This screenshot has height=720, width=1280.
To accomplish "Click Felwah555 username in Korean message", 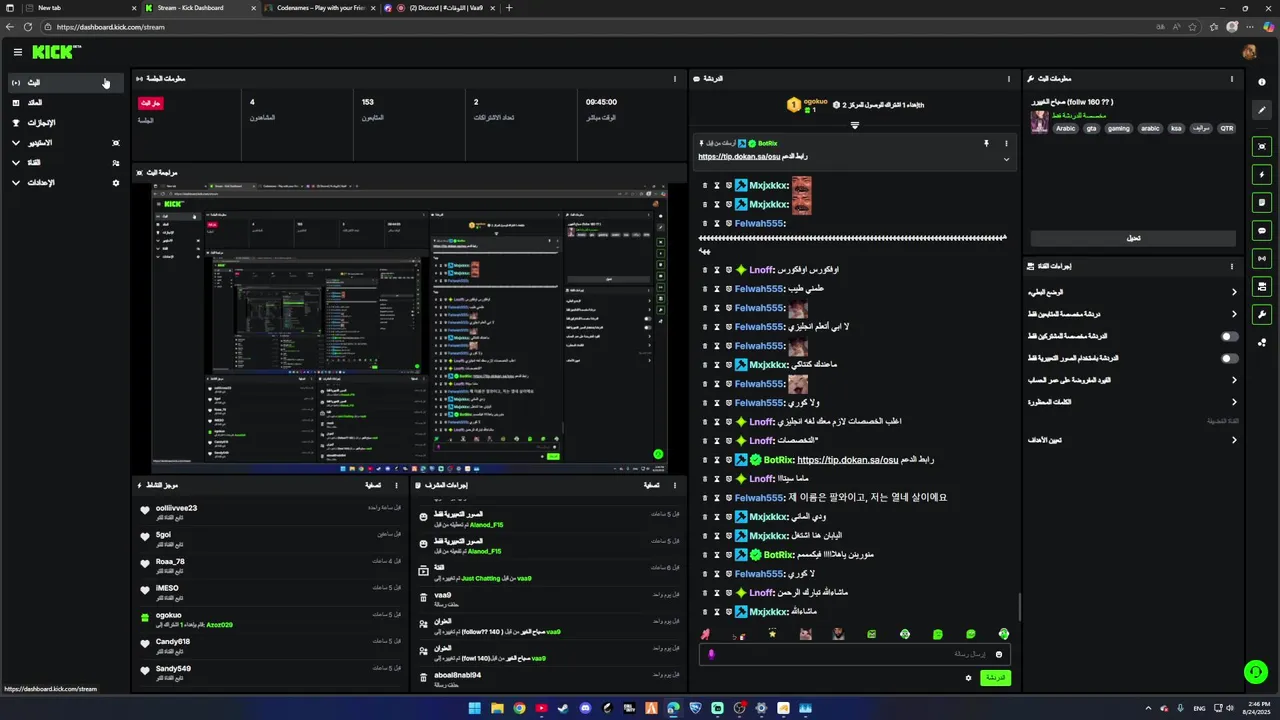I will click(760, 498).
